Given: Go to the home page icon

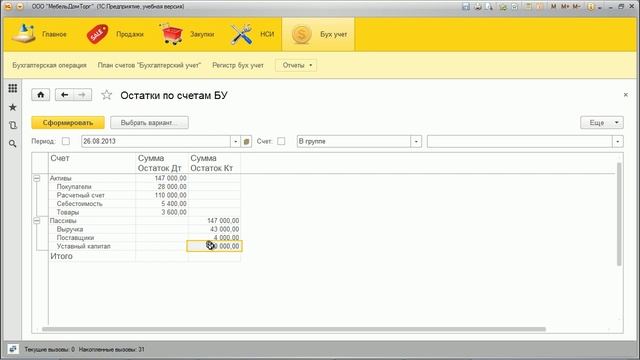Looking at the screenshot, I should [41, 95].
